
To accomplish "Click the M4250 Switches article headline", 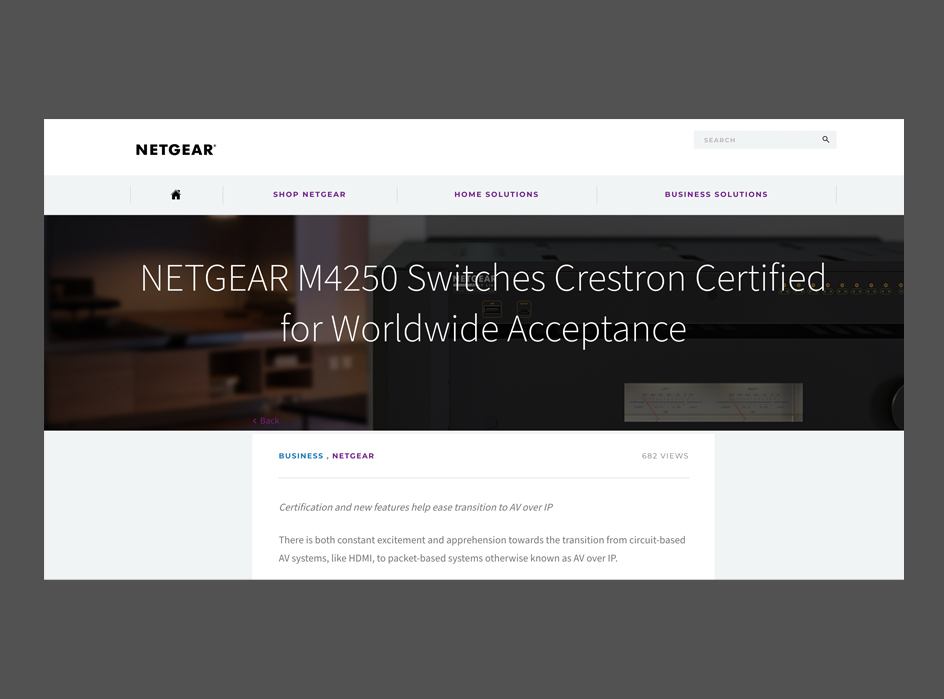I will [483, 302].
